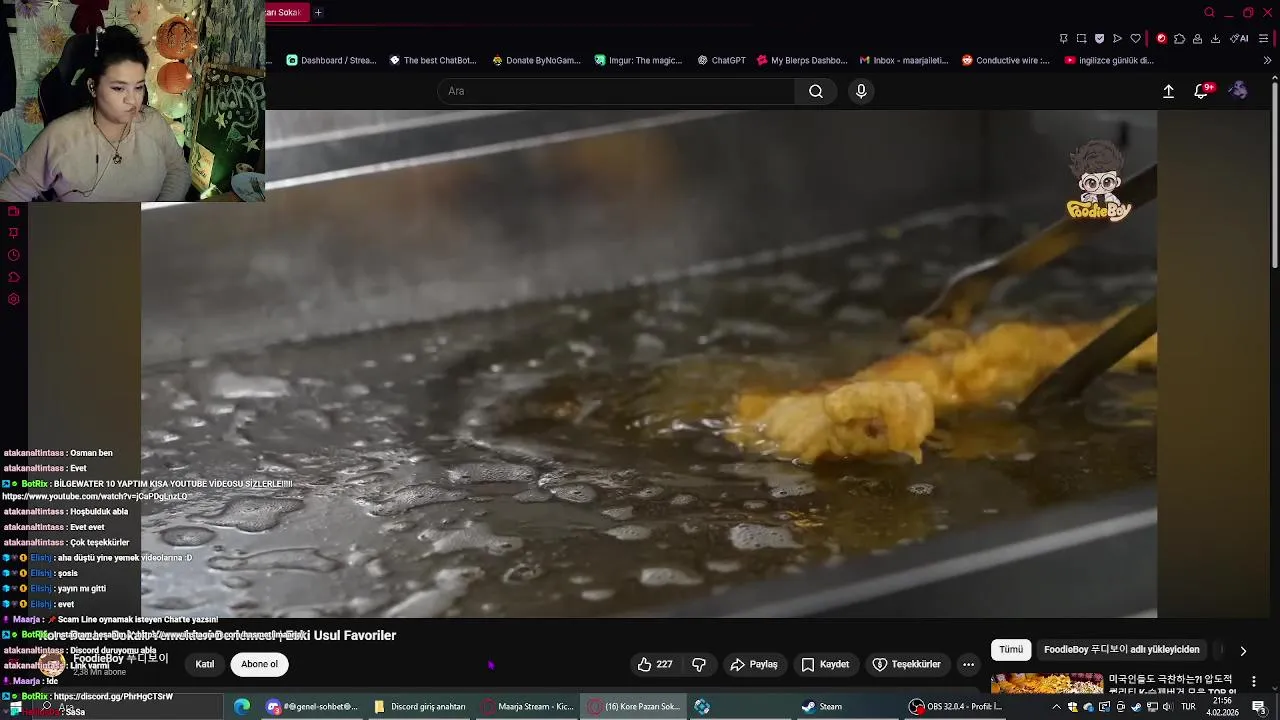Add page to bookmarks with heart icon
This screenshot has width=1280, height=720.
1135,39
